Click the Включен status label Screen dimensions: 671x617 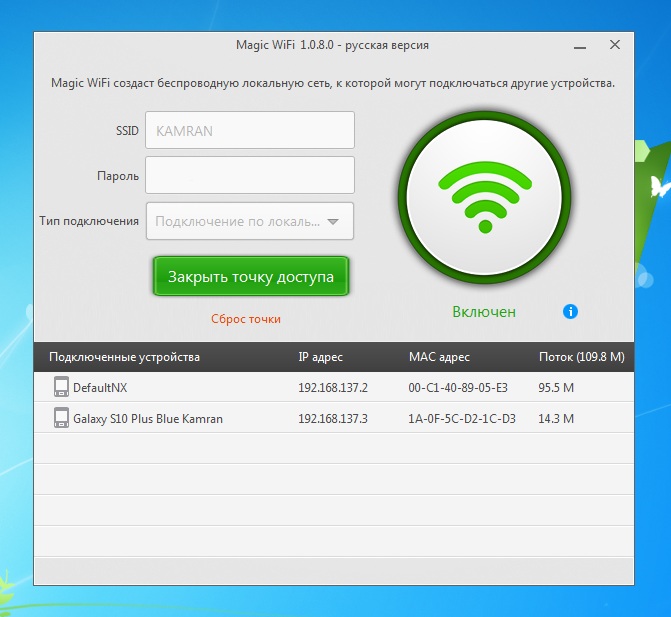click(x=484, y=312)
